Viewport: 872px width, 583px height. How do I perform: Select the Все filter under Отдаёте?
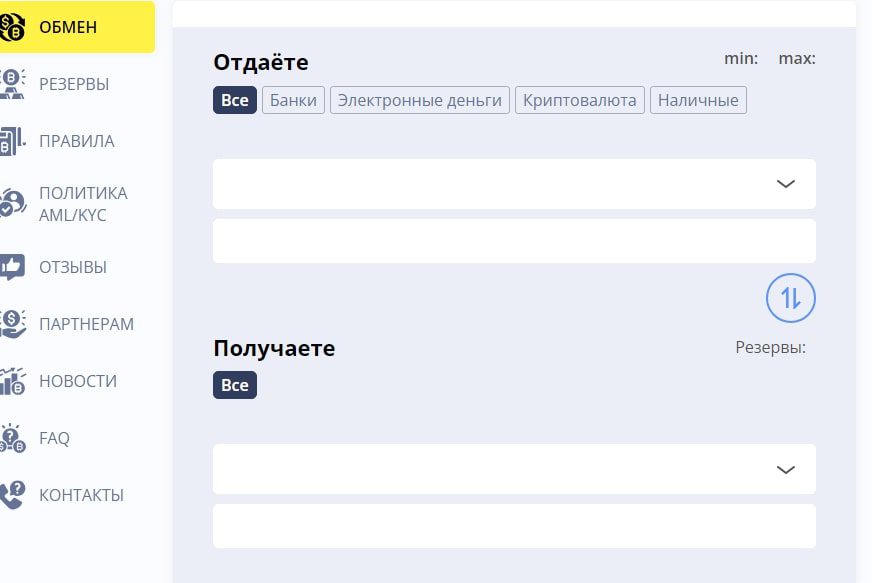coord(235,100)
